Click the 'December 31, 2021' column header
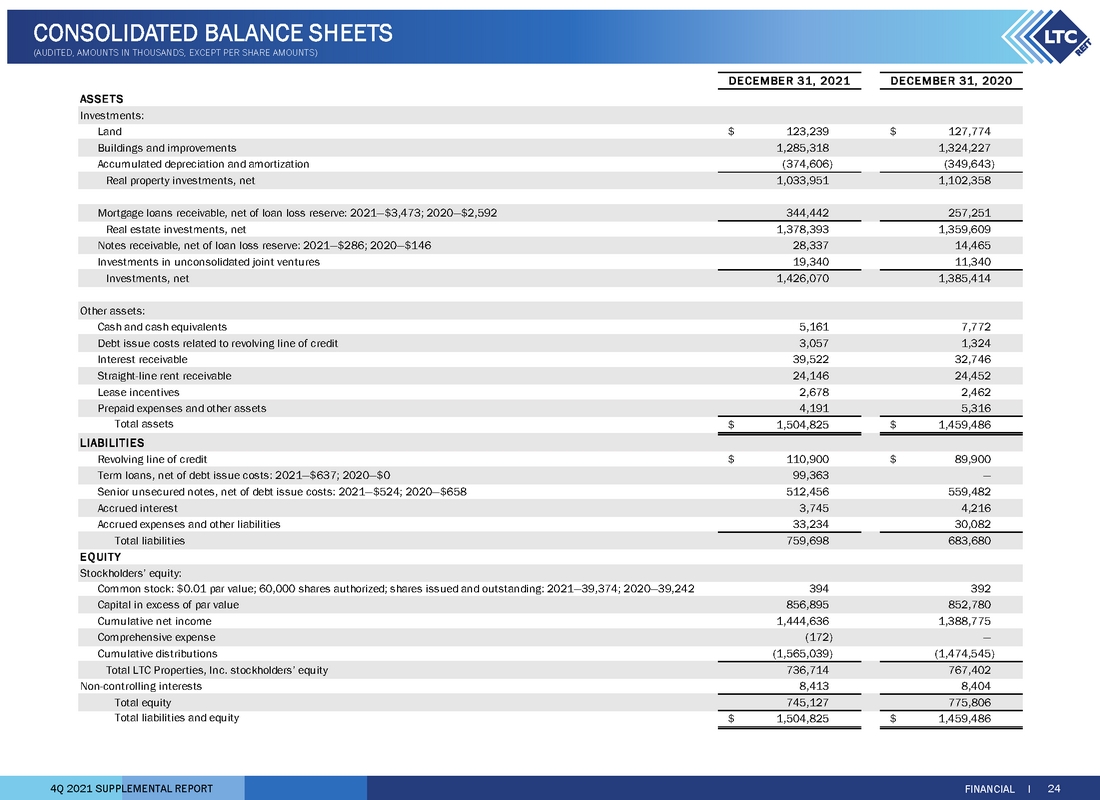Screen dimensions: 1100x800 [x=789, y=81]
